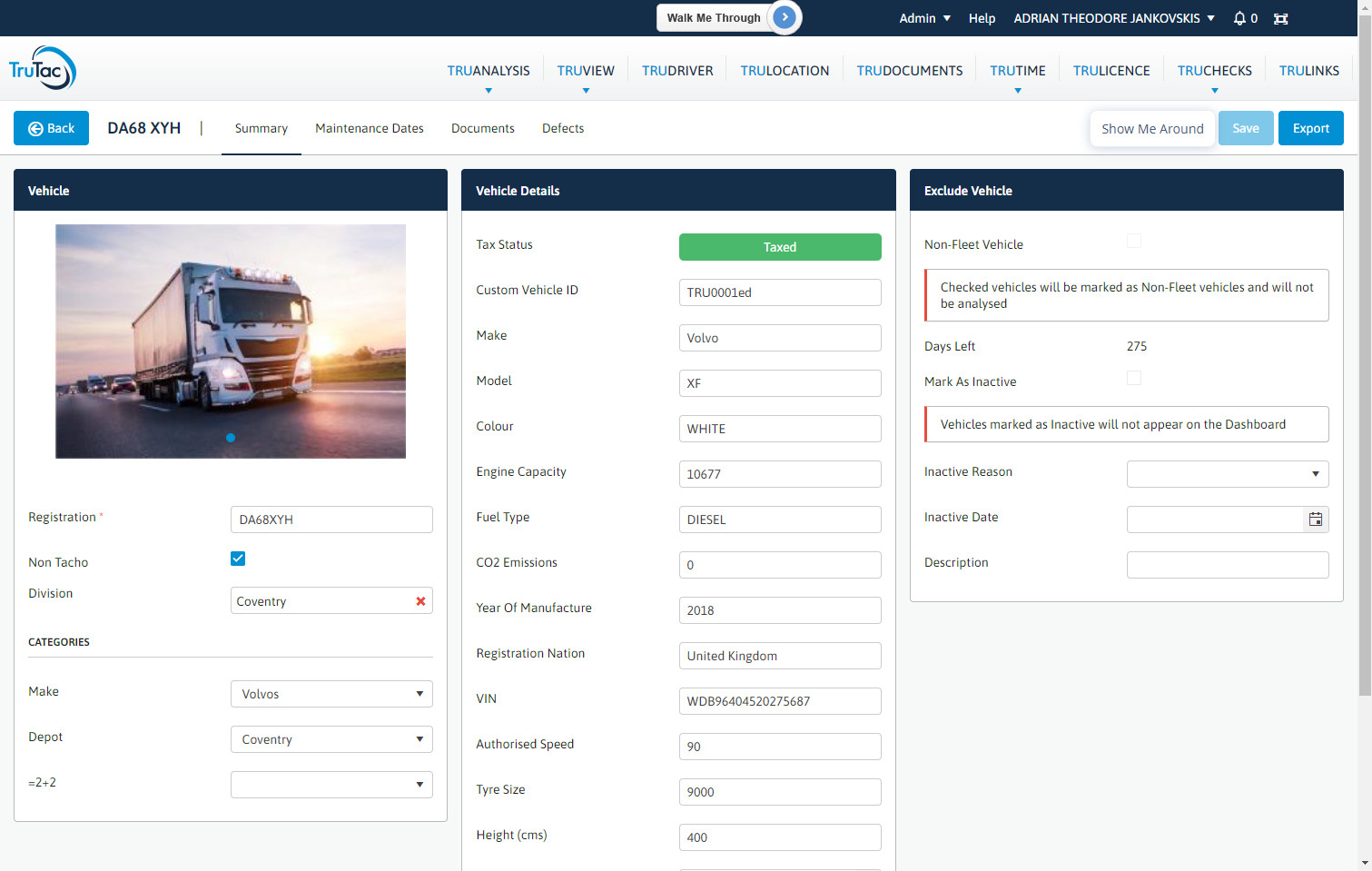Click inside the Custom Vehicle ID field
The height and width of the screenshot is (871, 1372).
click(779, 292)
